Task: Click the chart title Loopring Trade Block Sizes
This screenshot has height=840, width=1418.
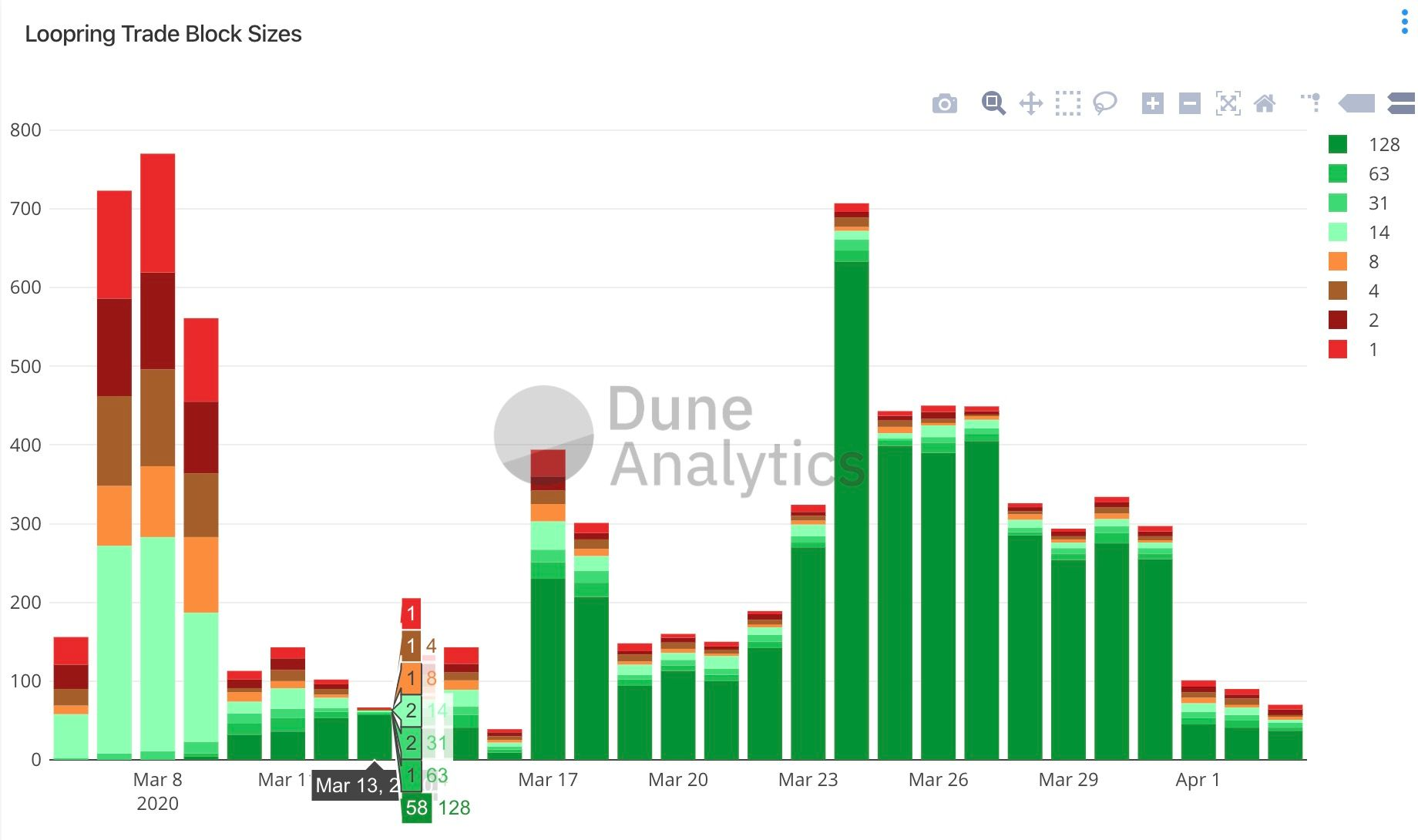Action: tap(163, 34)
